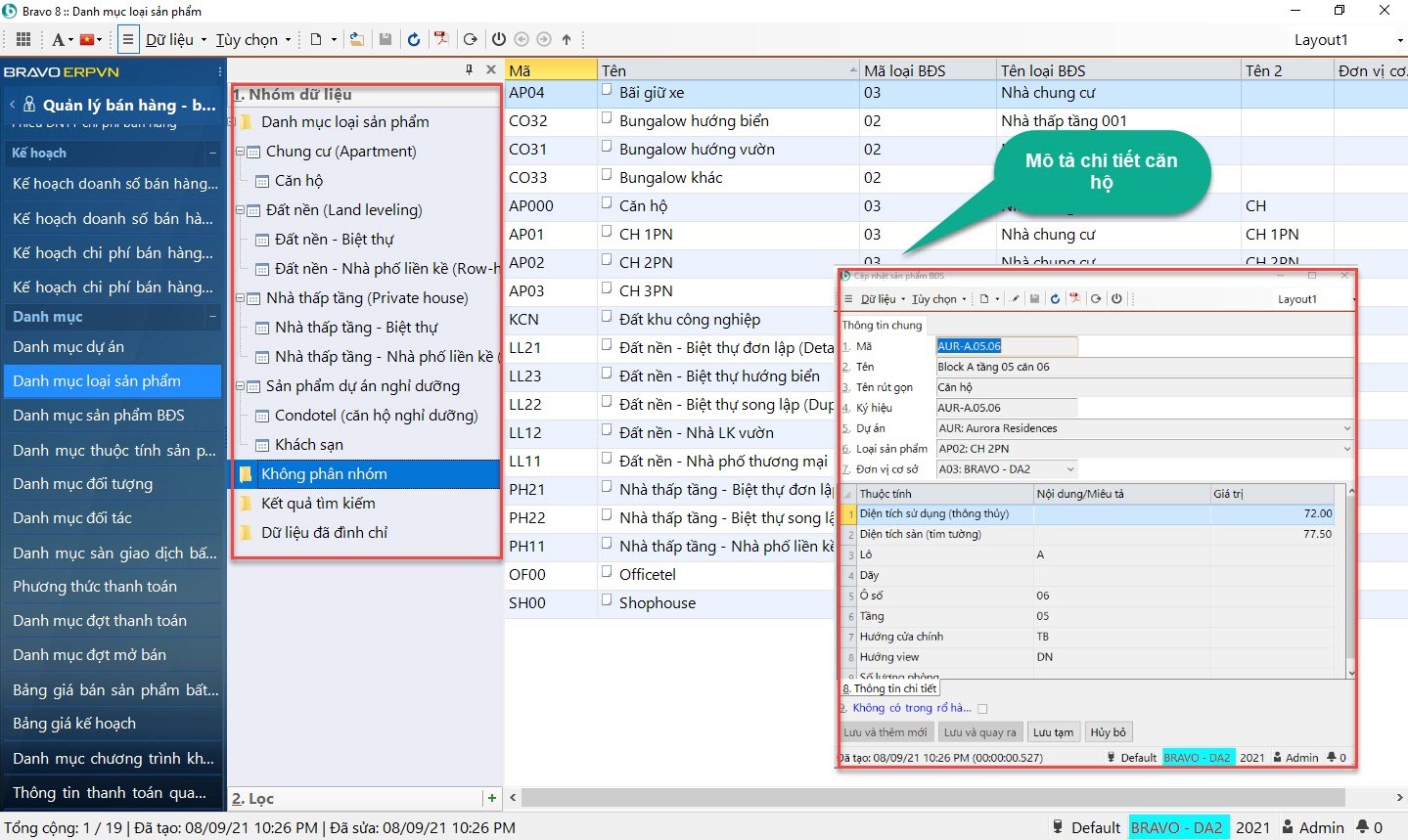Image resolution: width=1408 pixels, height=840 pixels.
Task: Toggle checkbox for Officetel row
Action: tap(607, 574)
